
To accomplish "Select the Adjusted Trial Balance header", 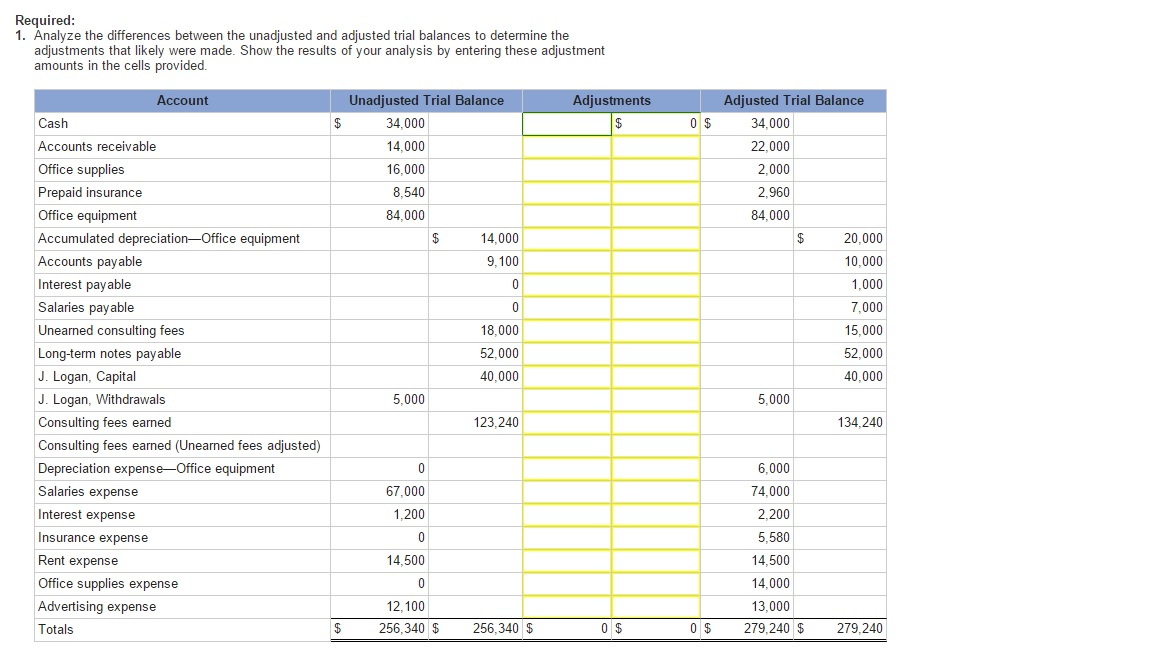I will pyautogui.click(x=793, y=100).
